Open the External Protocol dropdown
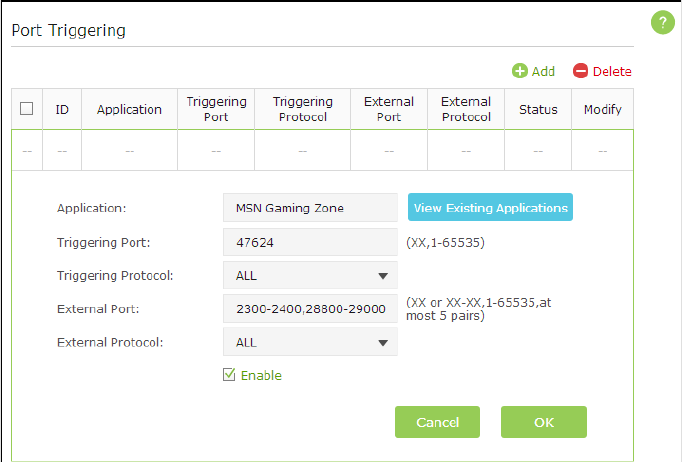This screenshot has height=462, width=682. (x=310, y=342)
